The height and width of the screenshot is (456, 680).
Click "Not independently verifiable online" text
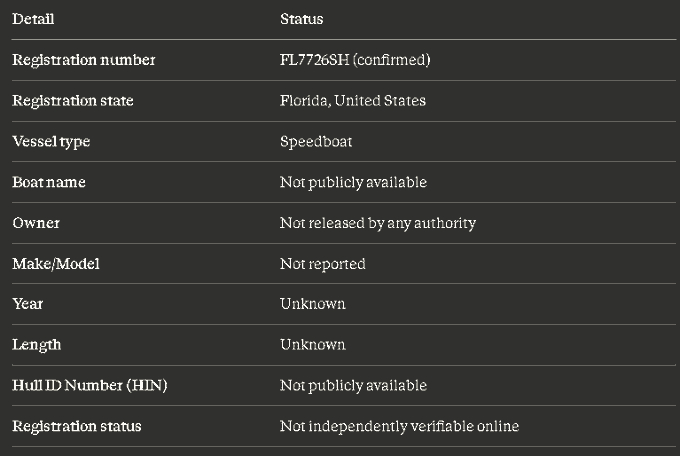pyautogui.click(x=399, y=426)
